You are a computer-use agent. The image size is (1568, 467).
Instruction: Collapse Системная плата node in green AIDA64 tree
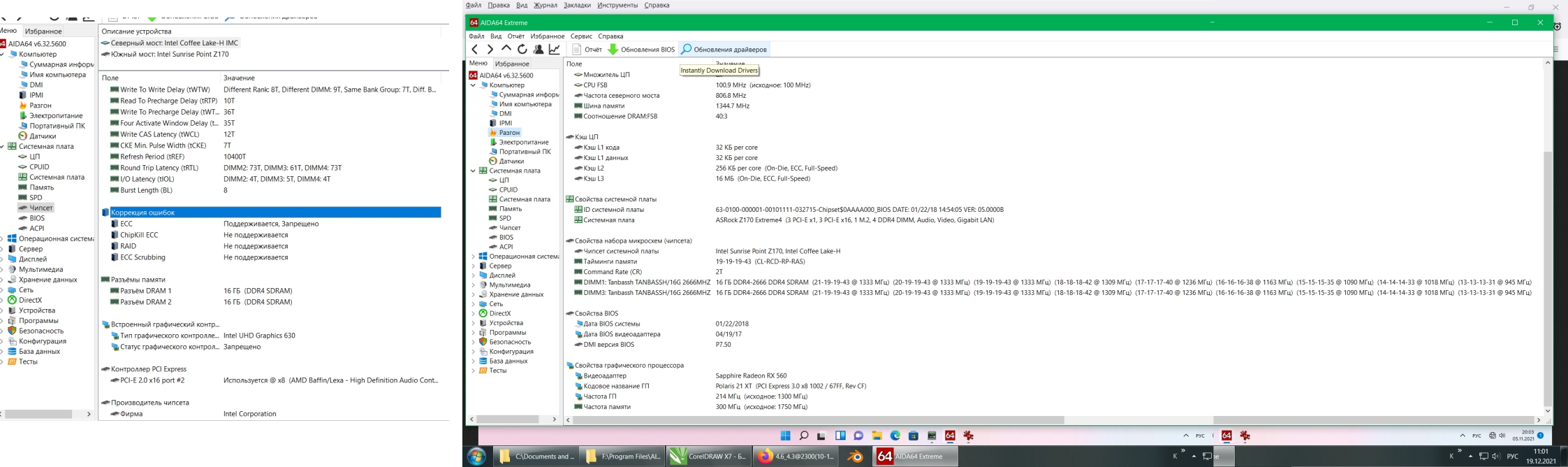tap(473, 171)
